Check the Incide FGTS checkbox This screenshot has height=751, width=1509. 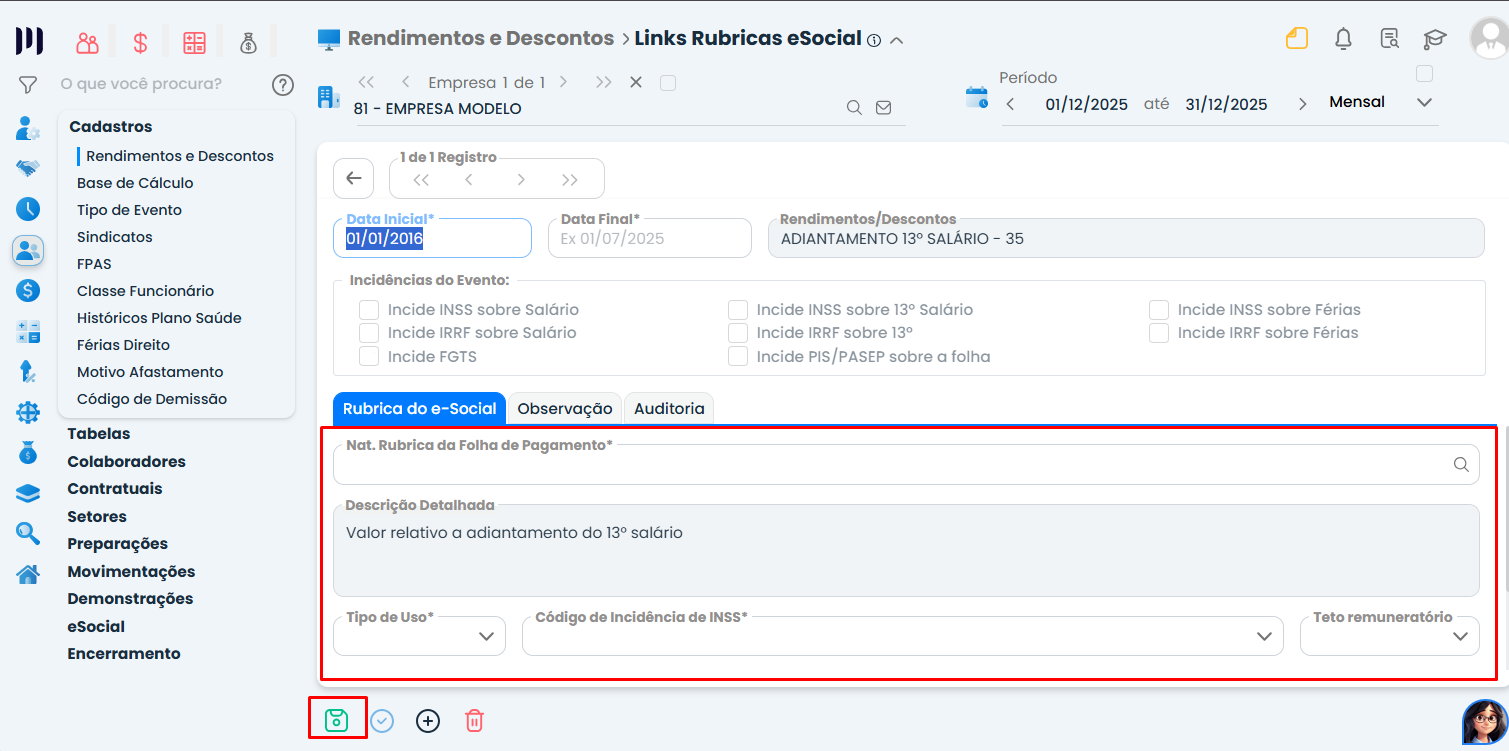(x=370, y=356)
